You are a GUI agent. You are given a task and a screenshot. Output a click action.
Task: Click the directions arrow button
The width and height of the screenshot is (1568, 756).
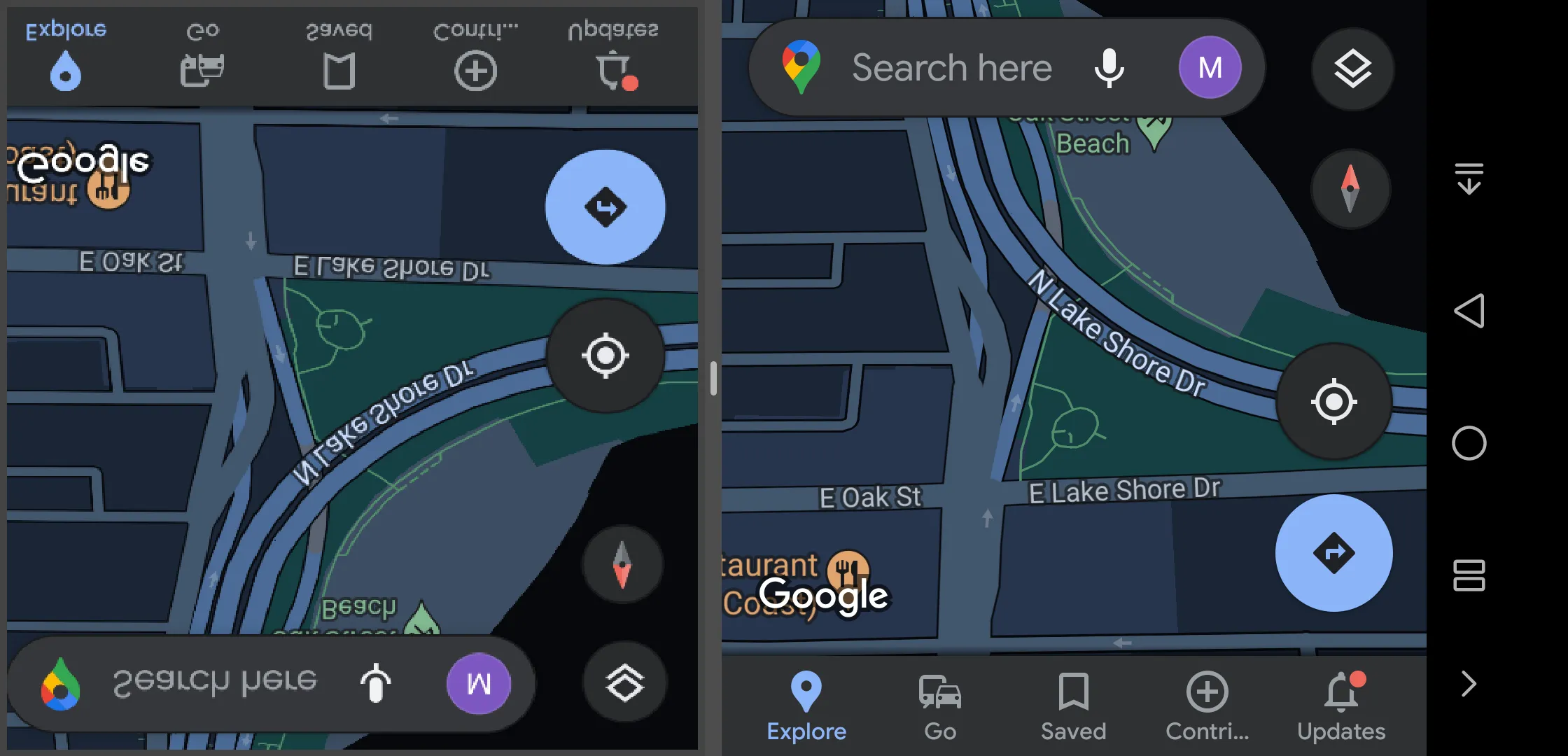coord(1334,552)
